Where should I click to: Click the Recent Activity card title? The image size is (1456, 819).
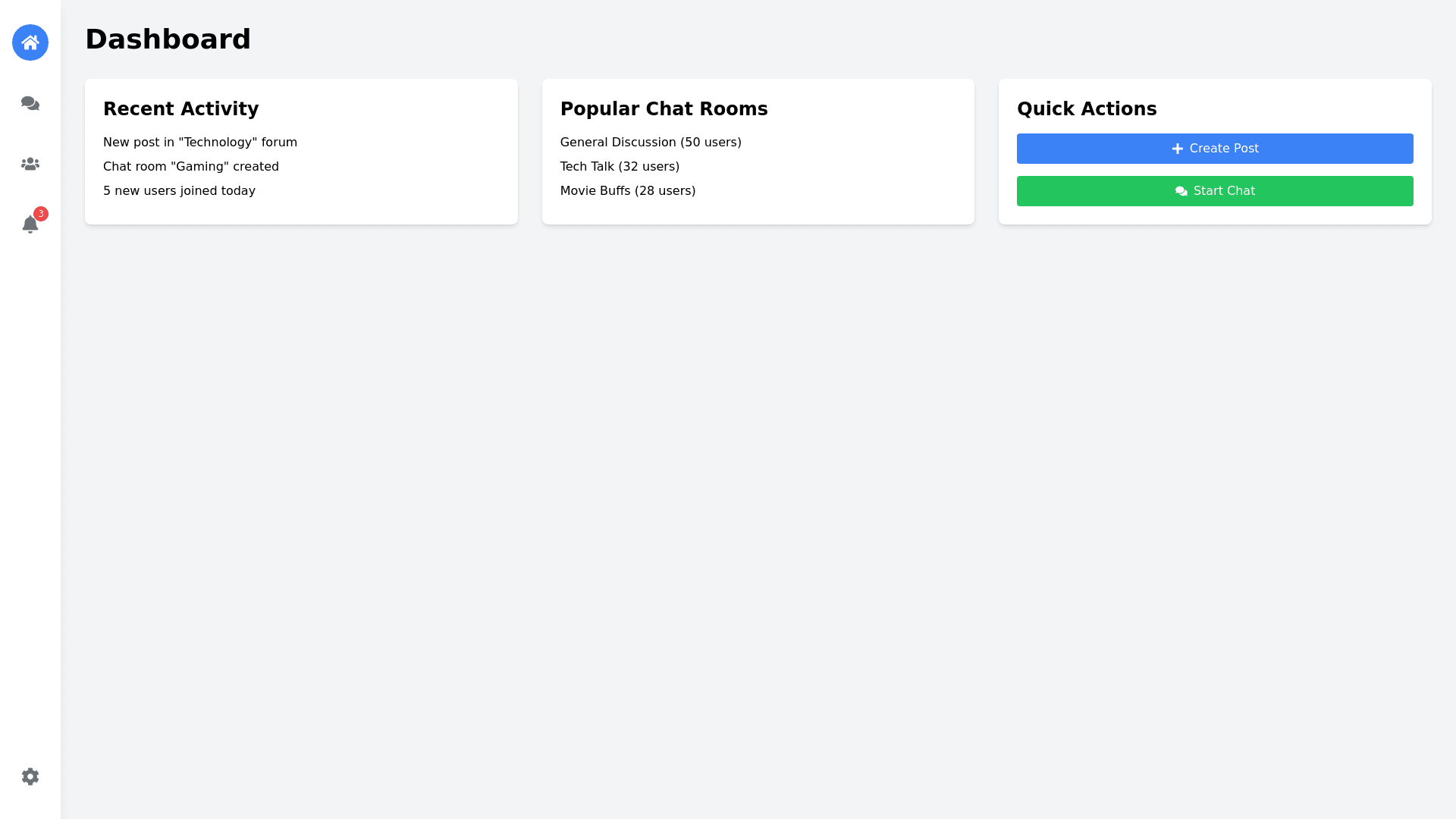pos(180,109)
